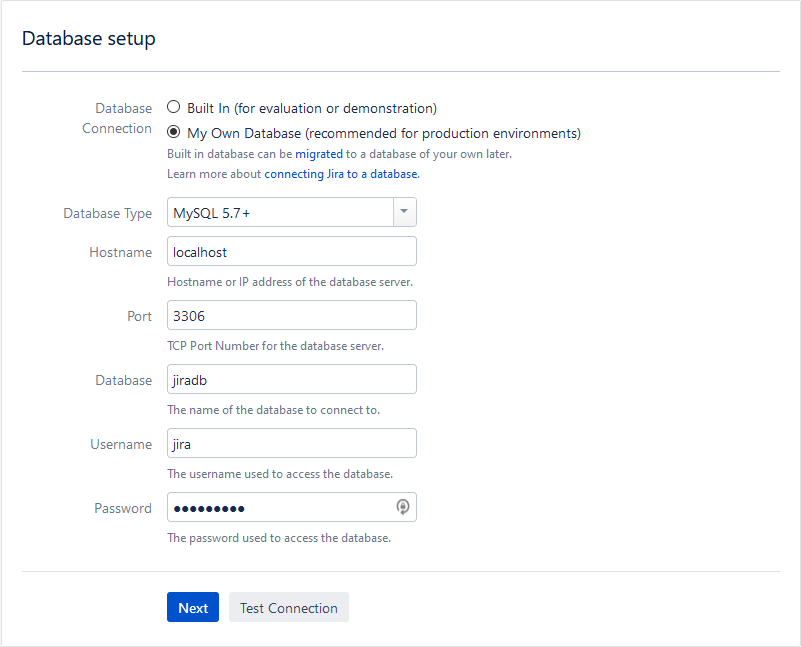801x647 pixels.
Task: Click the arrow on the Database Type combo box
Action: (x=404, y=213)
